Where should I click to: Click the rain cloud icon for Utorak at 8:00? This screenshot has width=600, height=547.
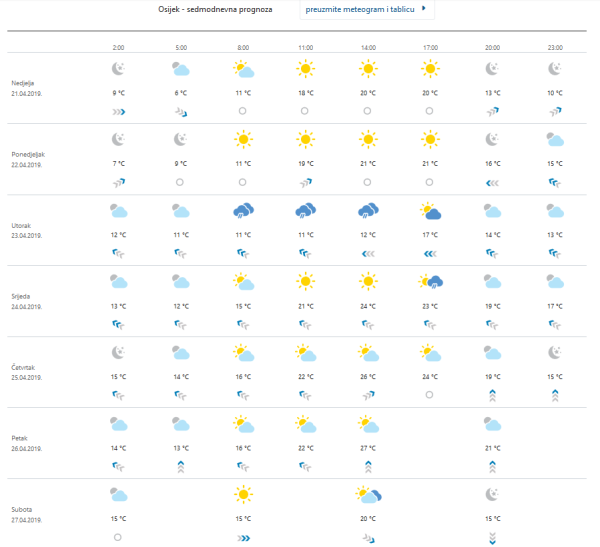[x=243, y=211]
